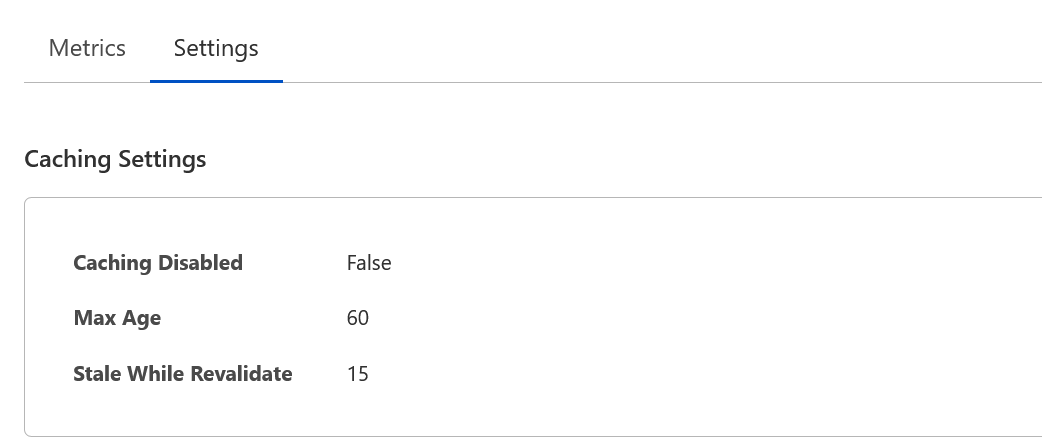Viewport: 1042px width, 442px height.
Task: Select the Stale While Revalidate value 15
Action: (x=358, y=374)
